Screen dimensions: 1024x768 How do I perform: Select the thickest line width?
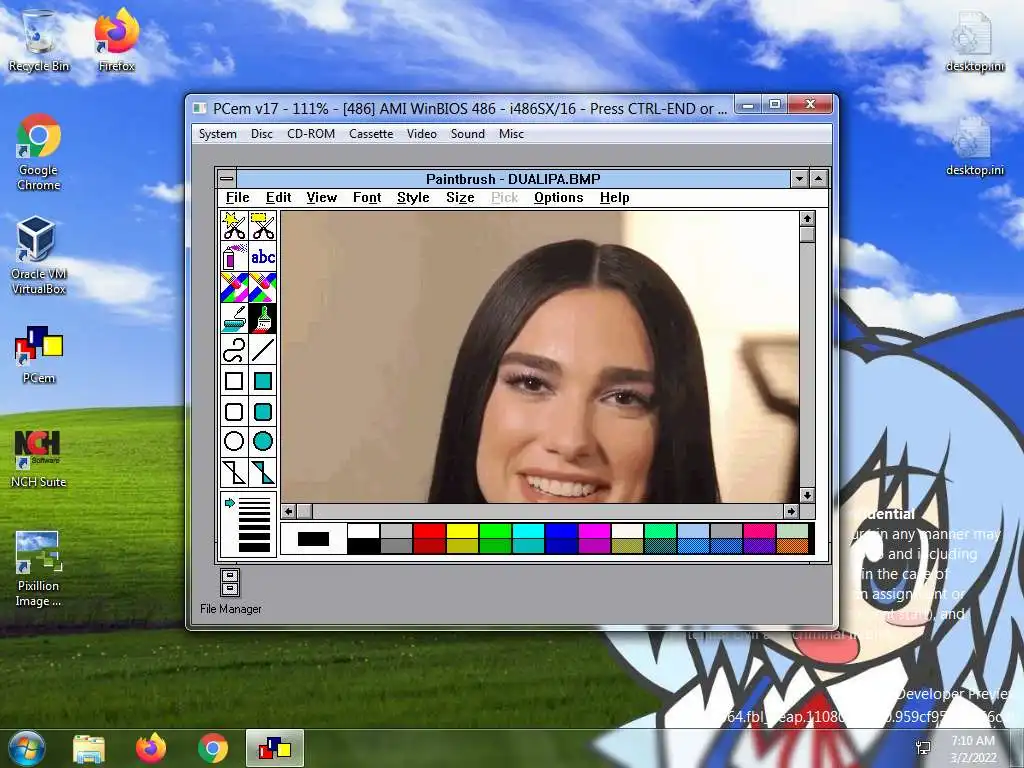tap(255, 549)
